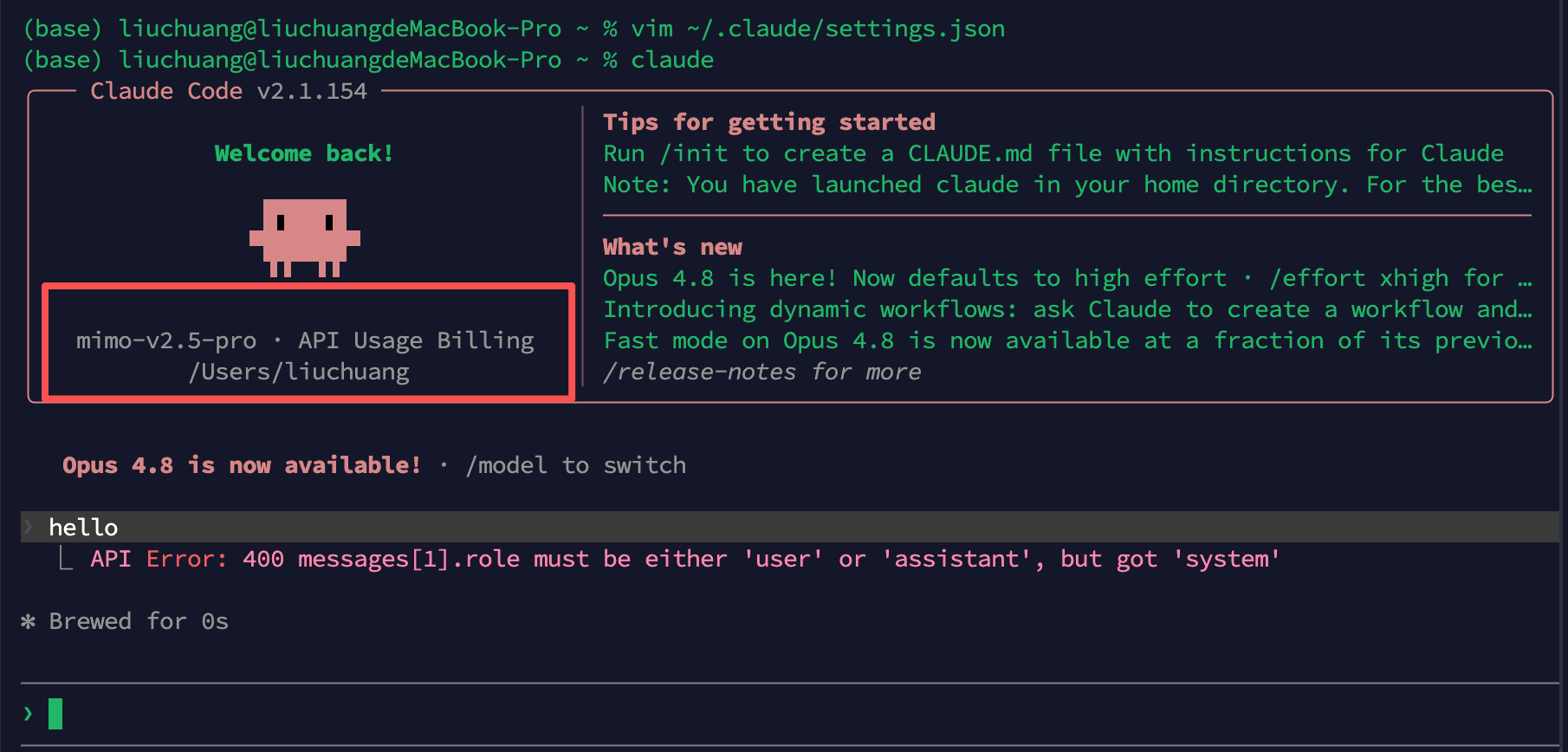The image size is (1568, 752).
Task: Click the green cursor block in the input
Action: point(55,714)
